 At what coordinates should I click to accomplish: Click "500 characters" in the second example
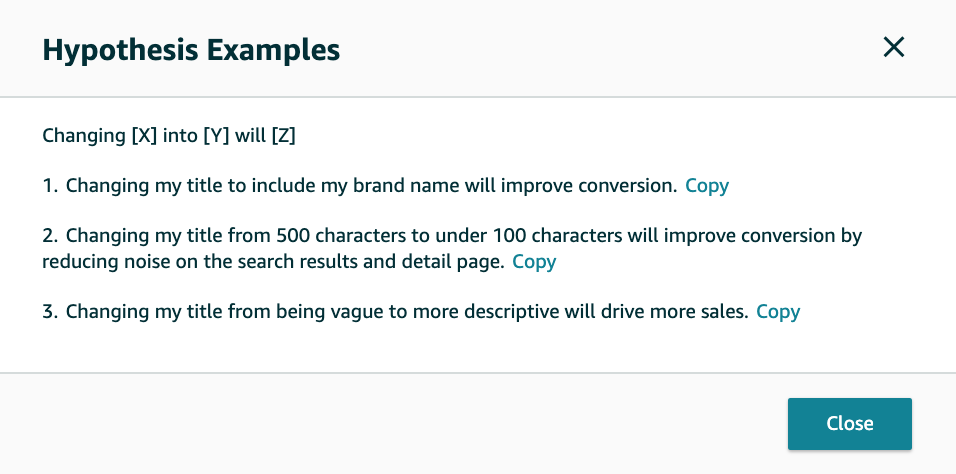(x=295, y=236)
